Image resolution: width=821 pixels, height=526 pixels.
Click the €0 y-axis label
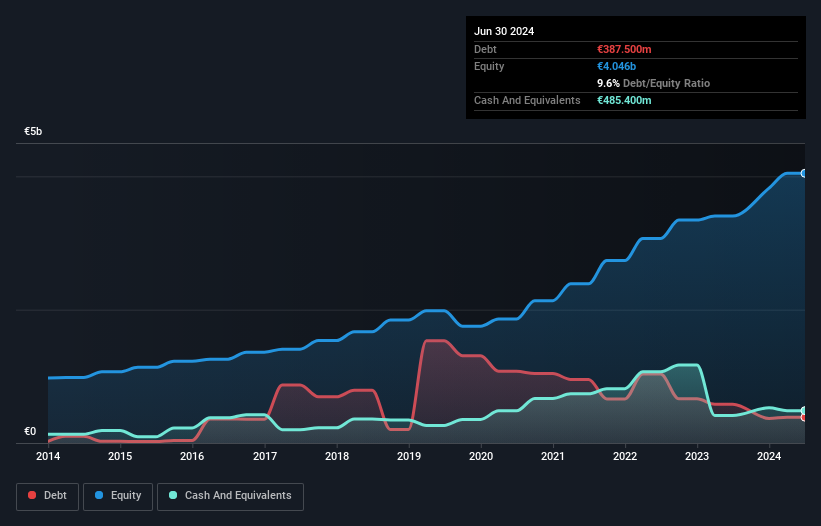(30, 431)
